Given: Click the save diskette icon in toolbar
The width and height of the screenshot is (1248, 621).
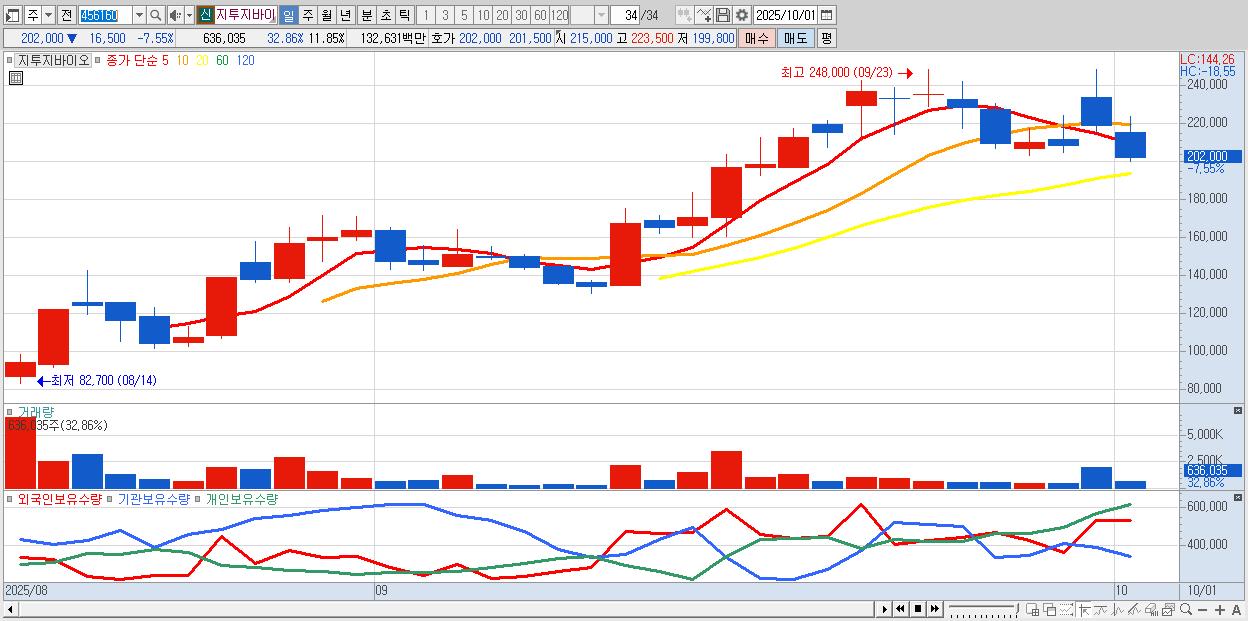Looking at the screenshot, I should (722, 15).
